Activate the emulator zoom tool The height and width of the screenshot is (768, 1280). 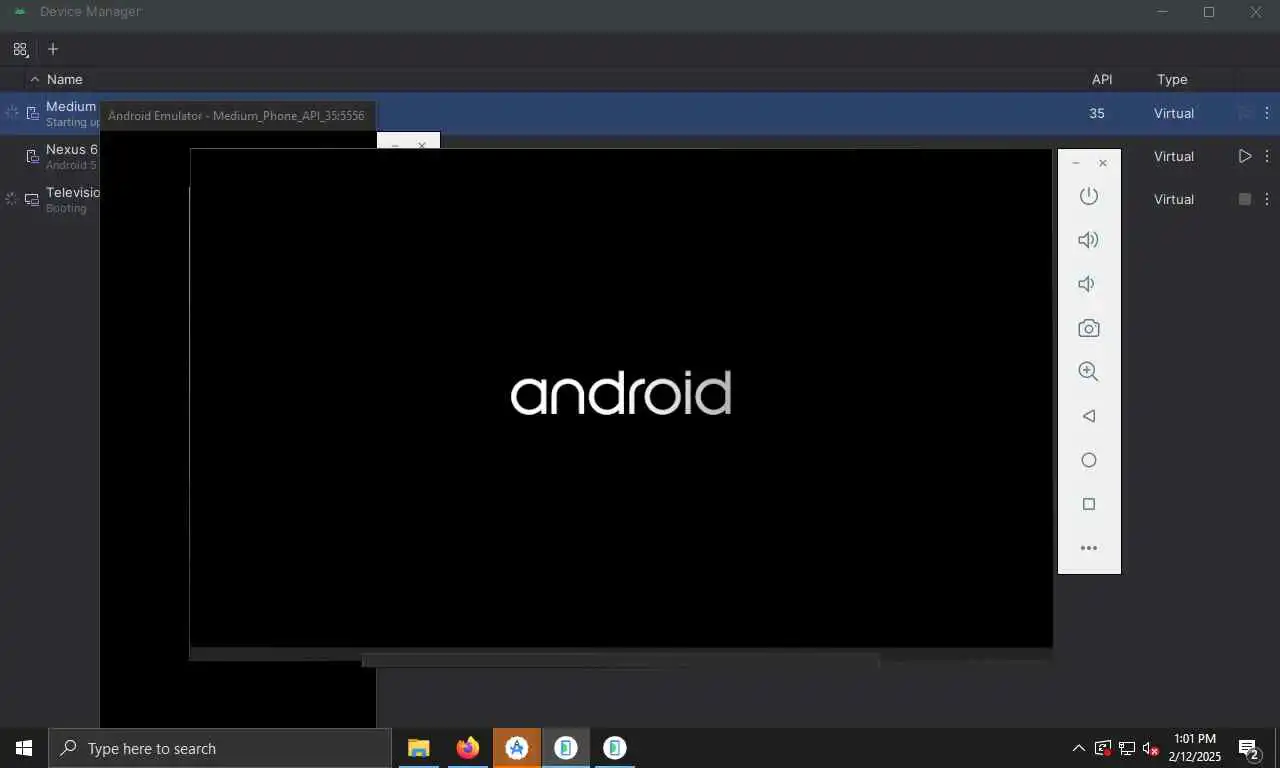click(1089, 372)
